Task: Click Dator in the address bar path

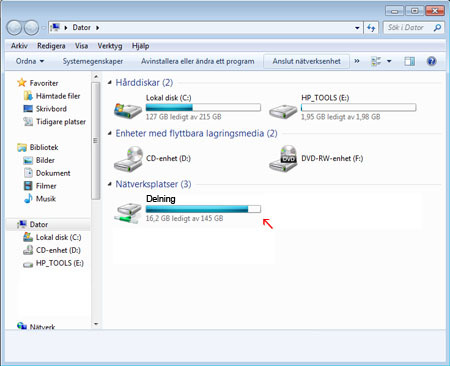Action: coord(82,28)
